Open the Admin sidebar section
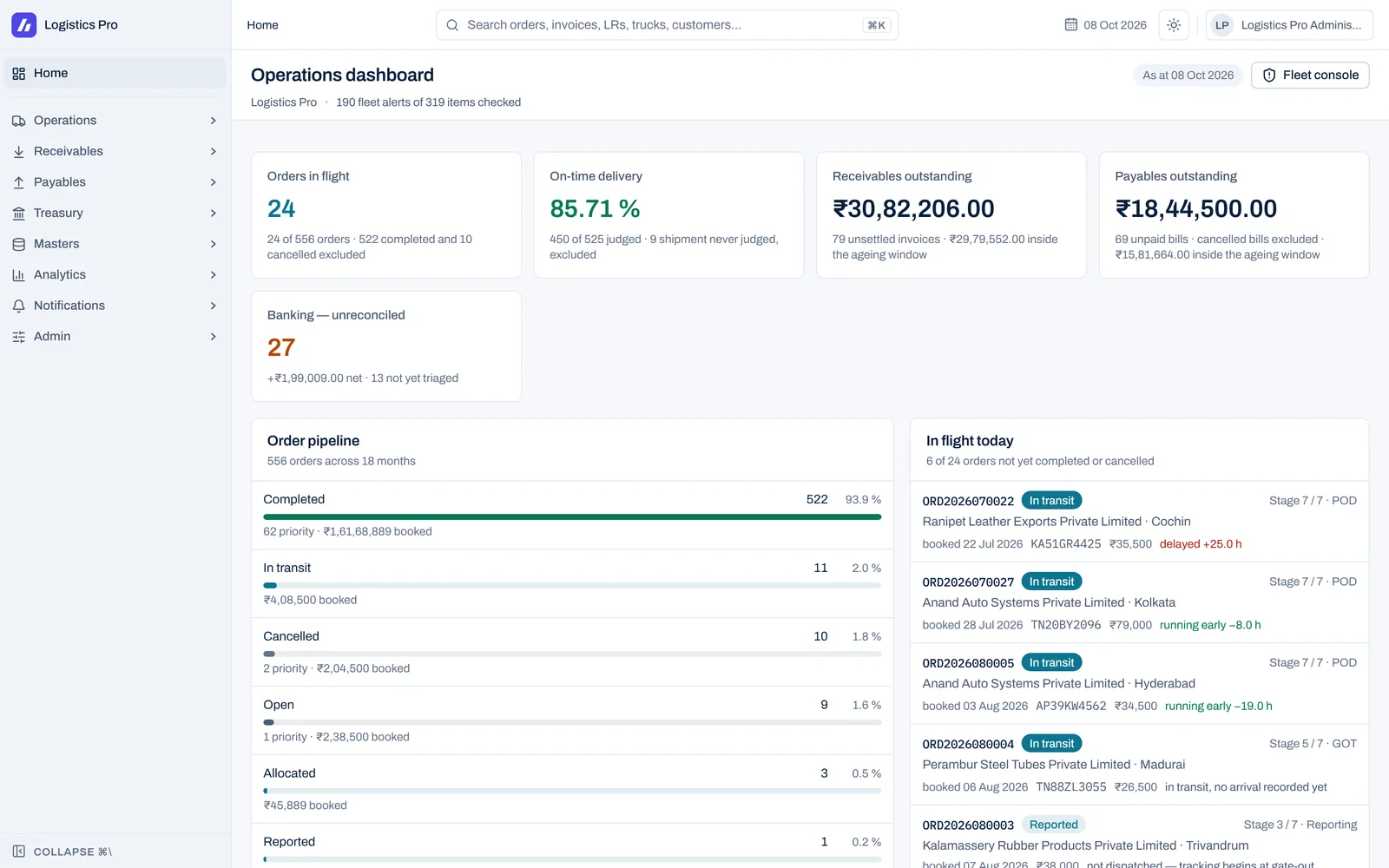This screenshot has height=868, width=1389. click(x=115, y=336)
